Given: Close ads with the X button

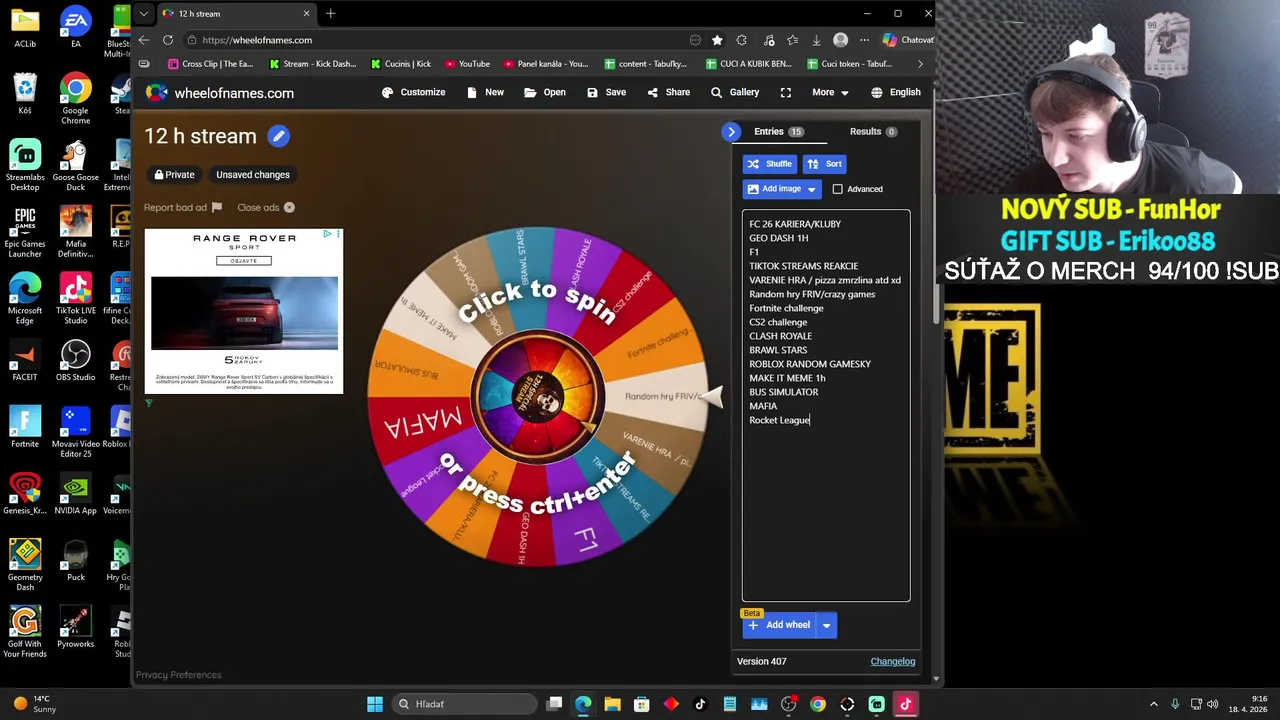Looking at the screenshot, I should pos(289,208).
